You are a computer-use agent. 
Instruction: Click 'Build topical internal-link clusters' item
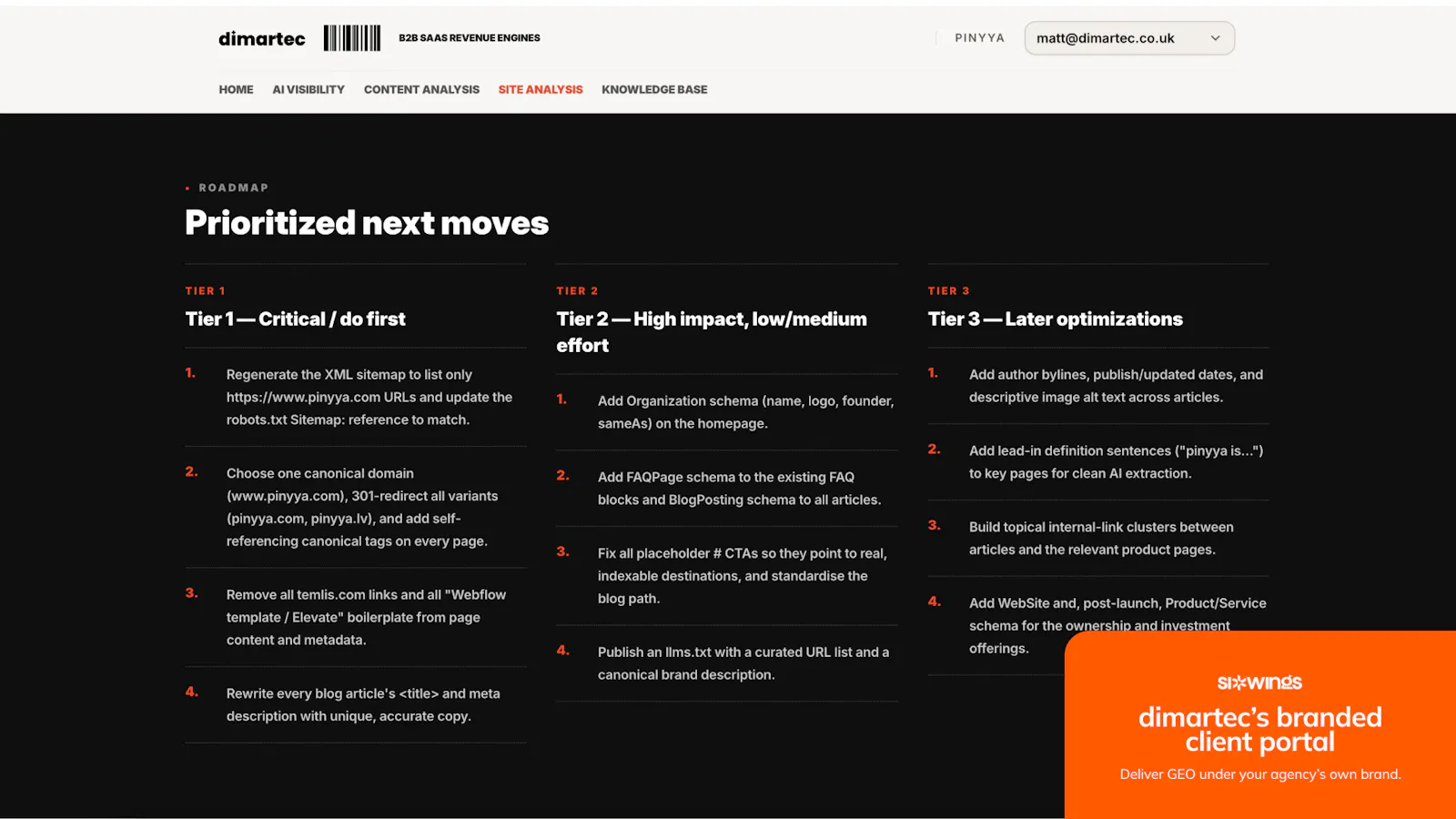click(1098, 538)
